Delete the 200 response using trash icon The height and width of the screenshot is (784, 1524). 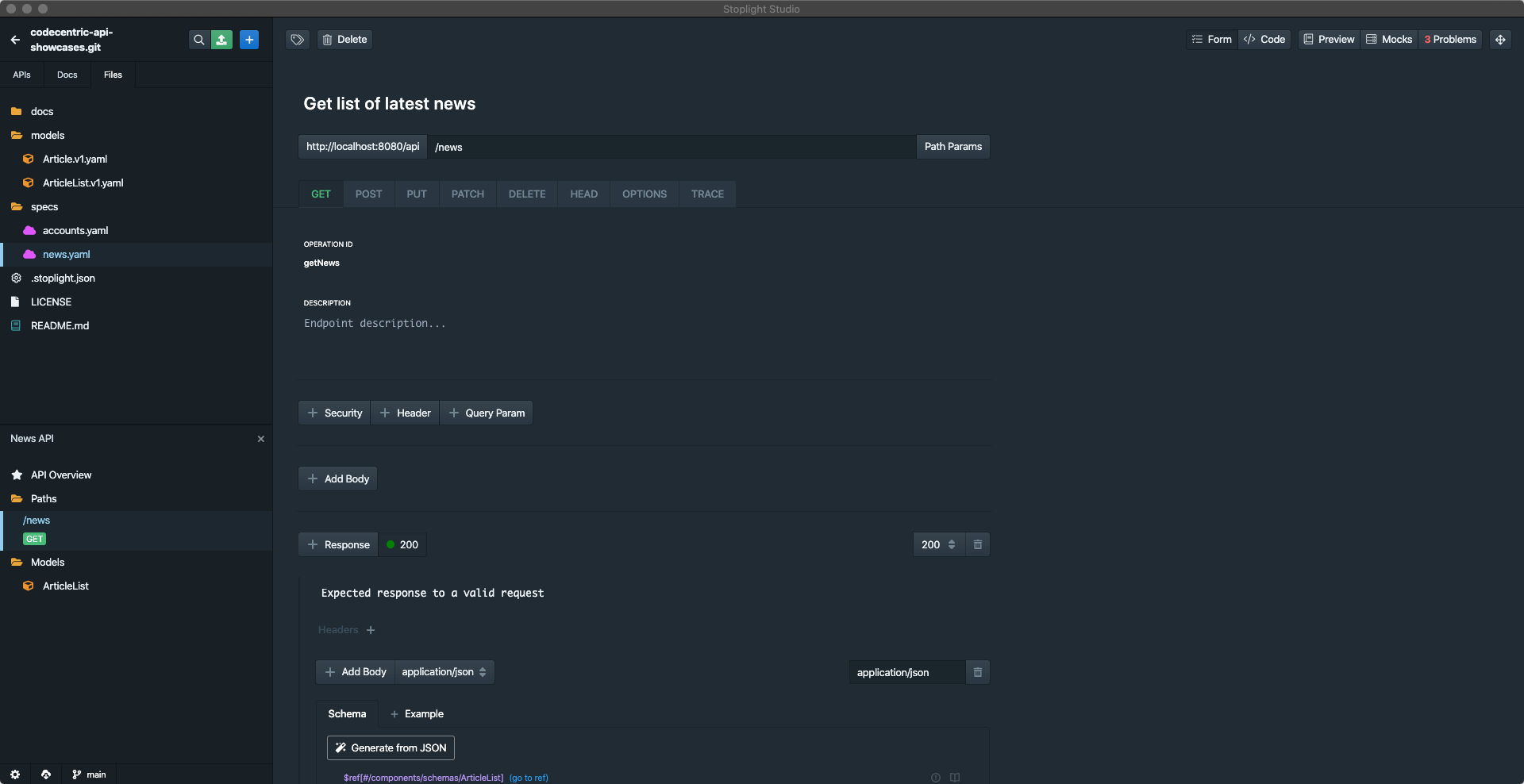[x=978, y=544]
